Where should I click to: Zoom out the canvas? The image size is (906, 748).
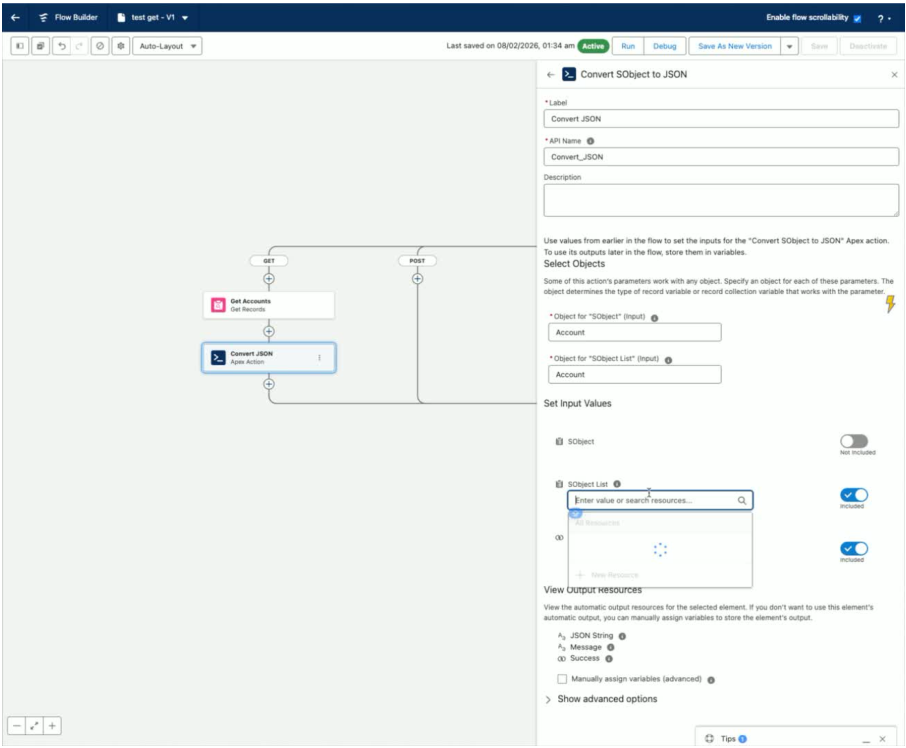tap(16, 725)
